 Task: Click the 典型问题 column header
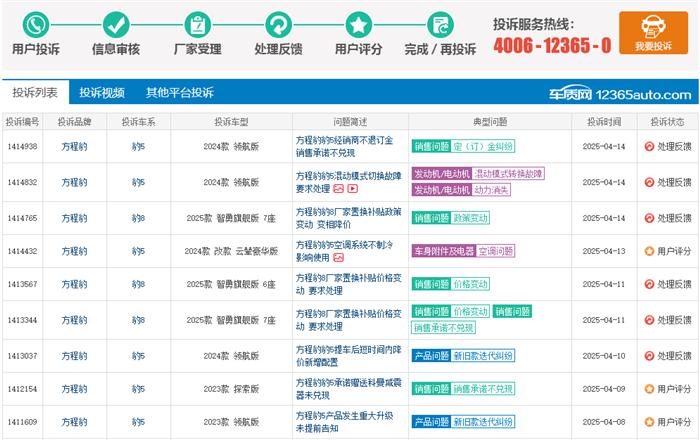click(490, 122)
